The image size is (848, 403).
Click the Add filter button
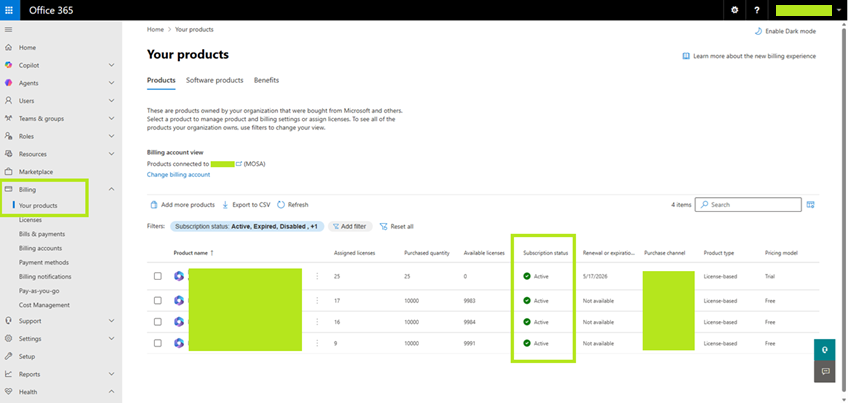click(x=350, y=227)
